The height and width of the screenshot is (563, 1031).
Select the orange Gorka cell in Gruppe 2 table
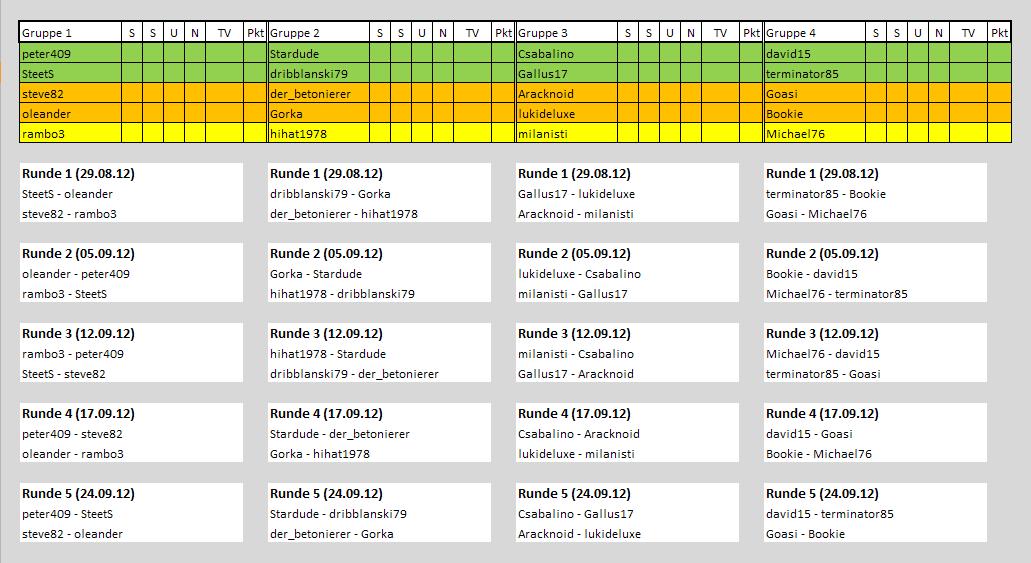(318, 113)
